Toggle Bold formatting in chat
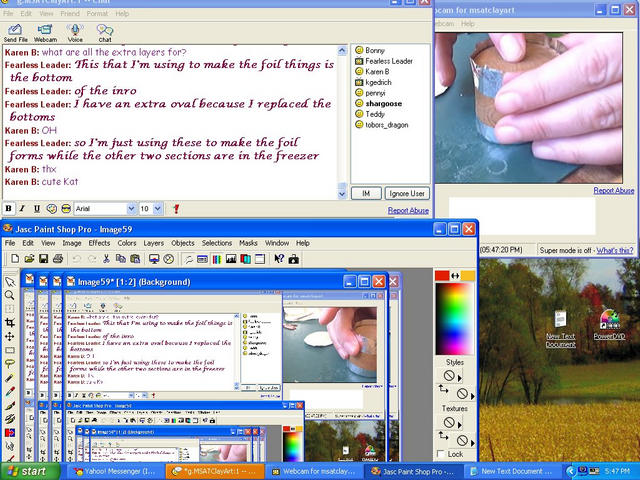The height and width of the screenshot is (480, 640). coord(8,209)
